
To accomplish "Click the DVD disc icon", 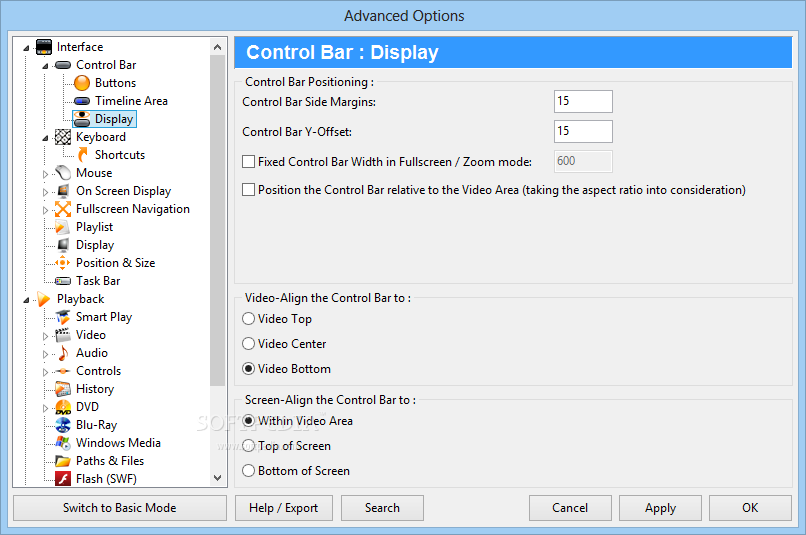I will tap(63, 407).
